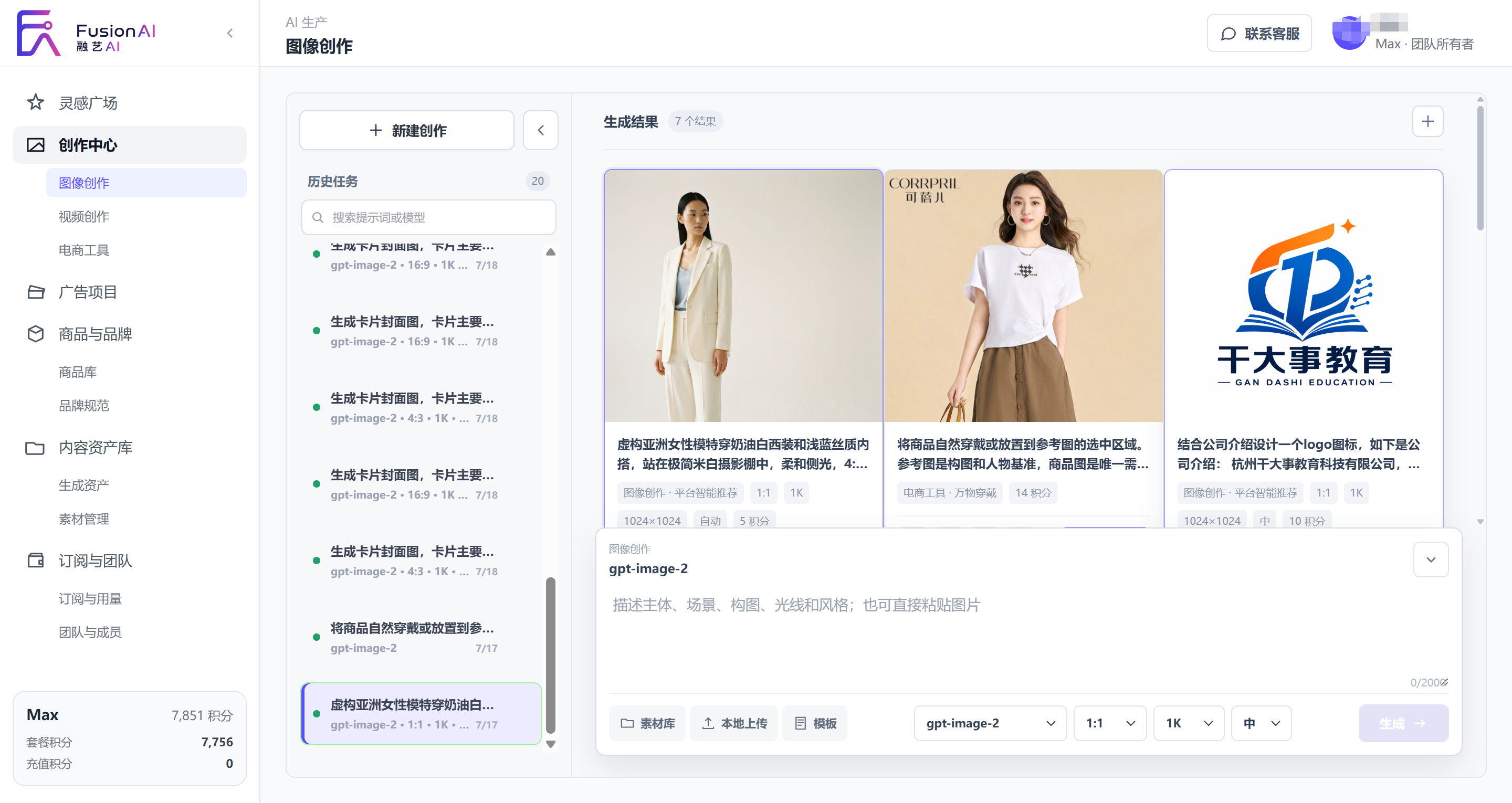Click the folder icon beside 广告项目
The image size is (1512, 803).
point(36,292)
